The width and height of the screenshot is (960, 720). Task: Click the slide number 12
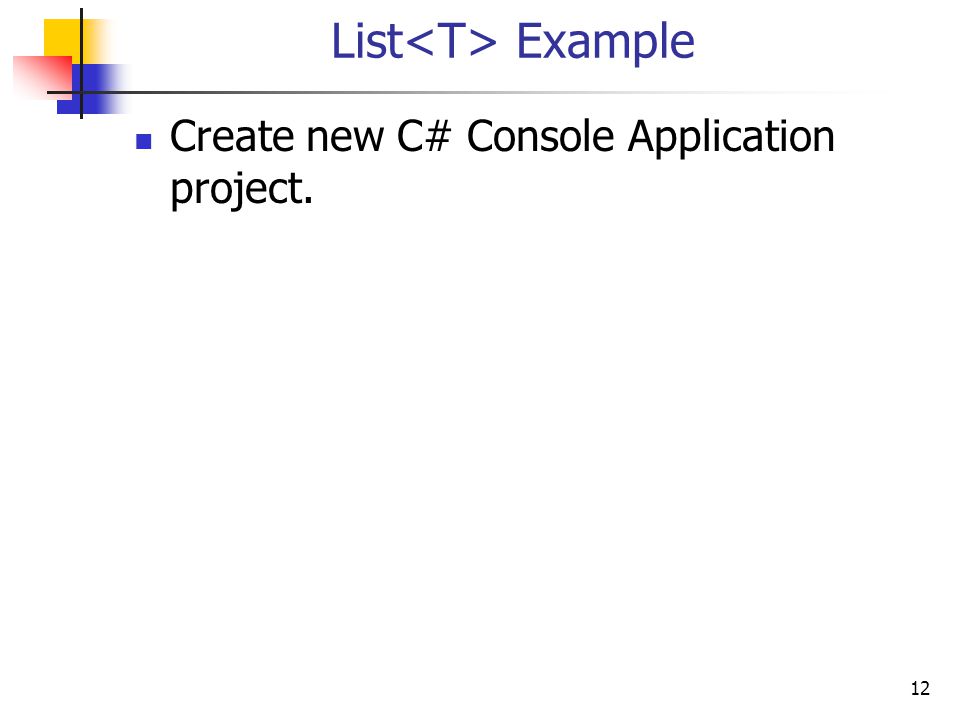click(x=920, y=689)
